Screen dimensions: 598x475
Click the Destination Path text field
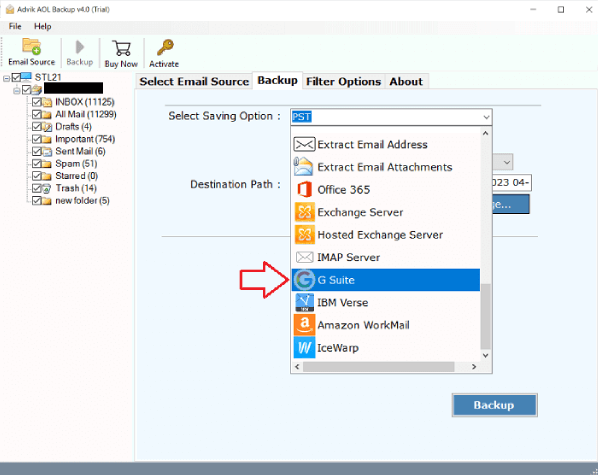pos(511,183)
